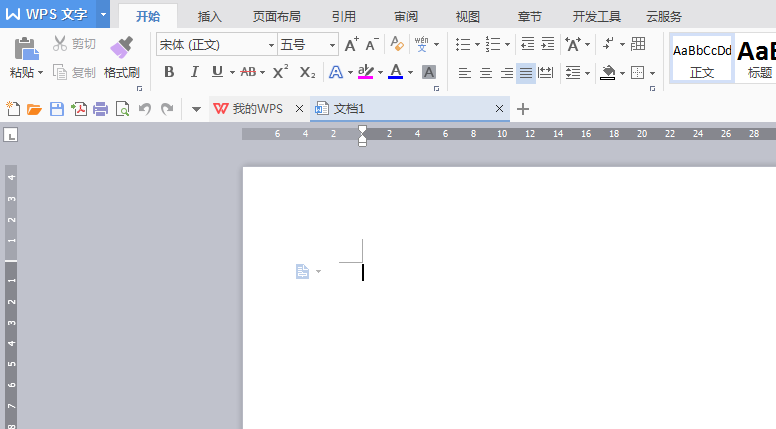Create new document from quick toolbar
Image resolution: width=776 pixels, height=429 pixels.
click(x=13, y=108)
